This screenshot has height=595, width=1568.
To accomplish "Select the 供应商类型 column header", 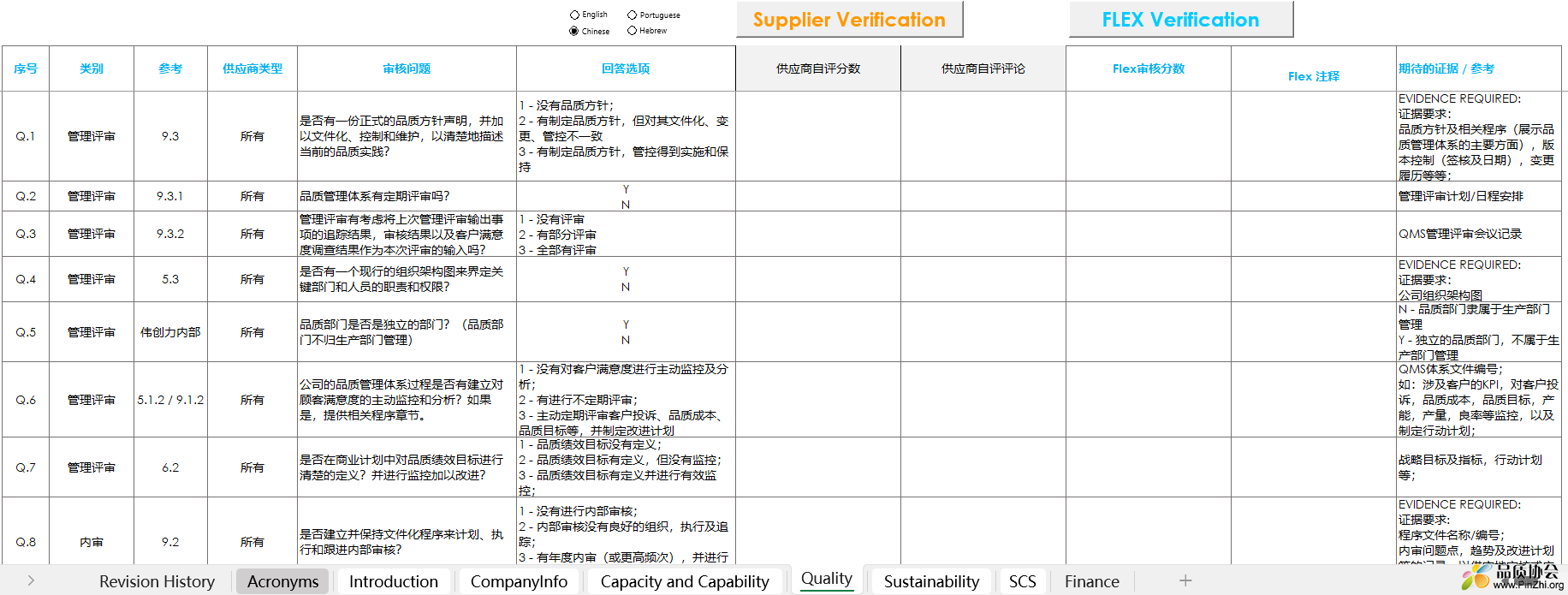I will pyautogui.click(x=252, y=68).
